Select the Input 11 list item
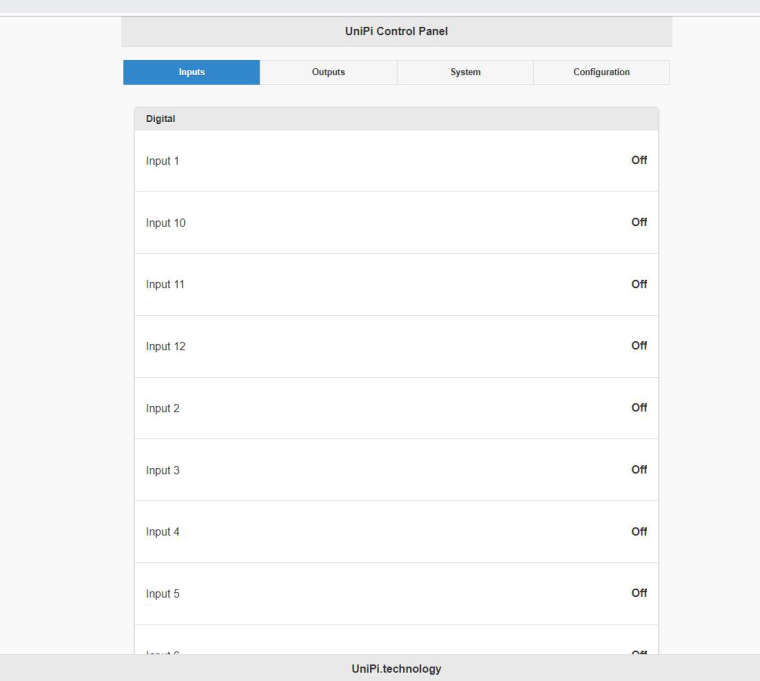 point(166,285)
